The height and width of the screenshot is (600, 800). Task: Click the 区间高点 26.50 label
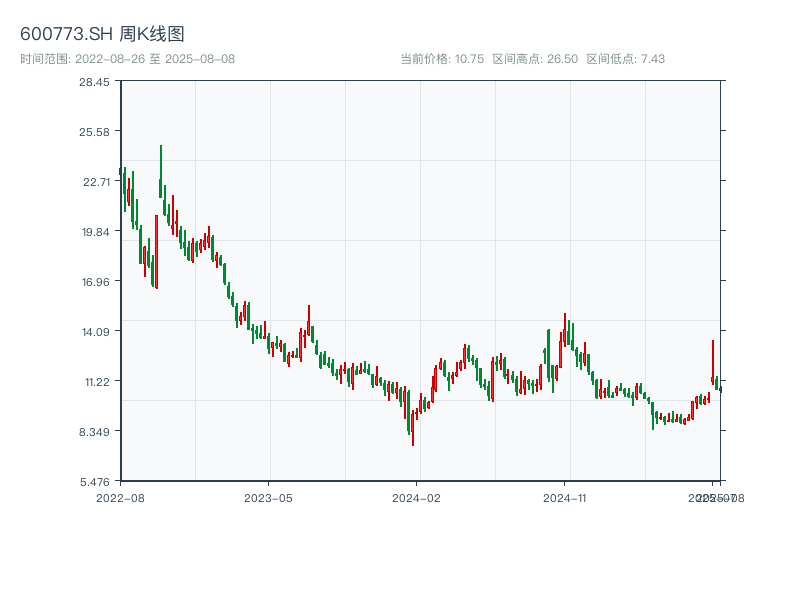(535, 59)
